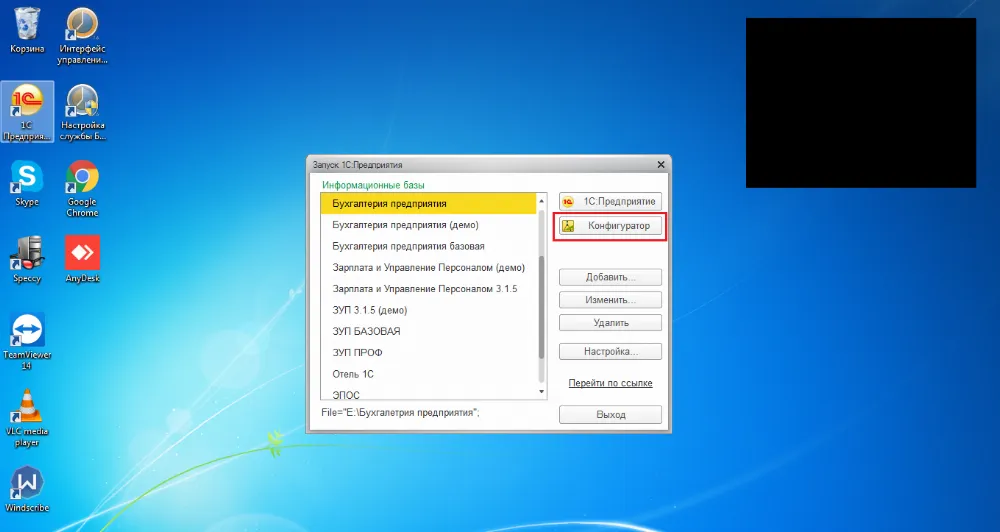Select Зарплата и Управление Персоналом (демо)
This screenshot has width=1000, height=532.
(x=429, y=267)
